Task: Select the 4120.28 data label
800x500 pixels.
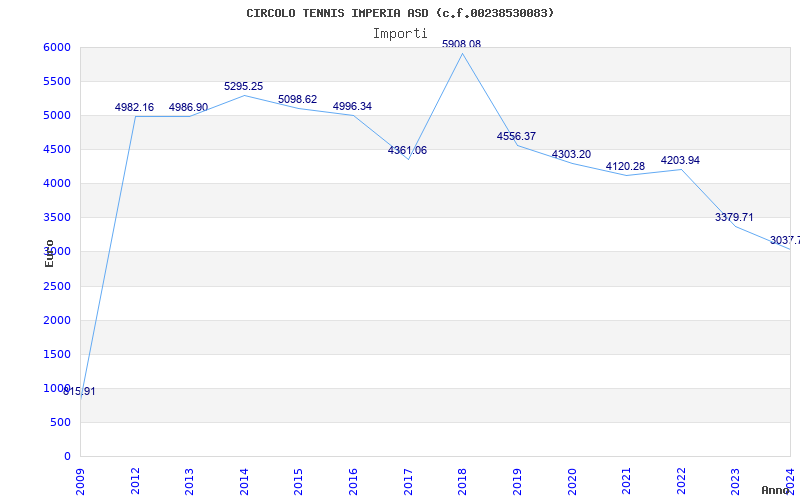Action: 625,166
